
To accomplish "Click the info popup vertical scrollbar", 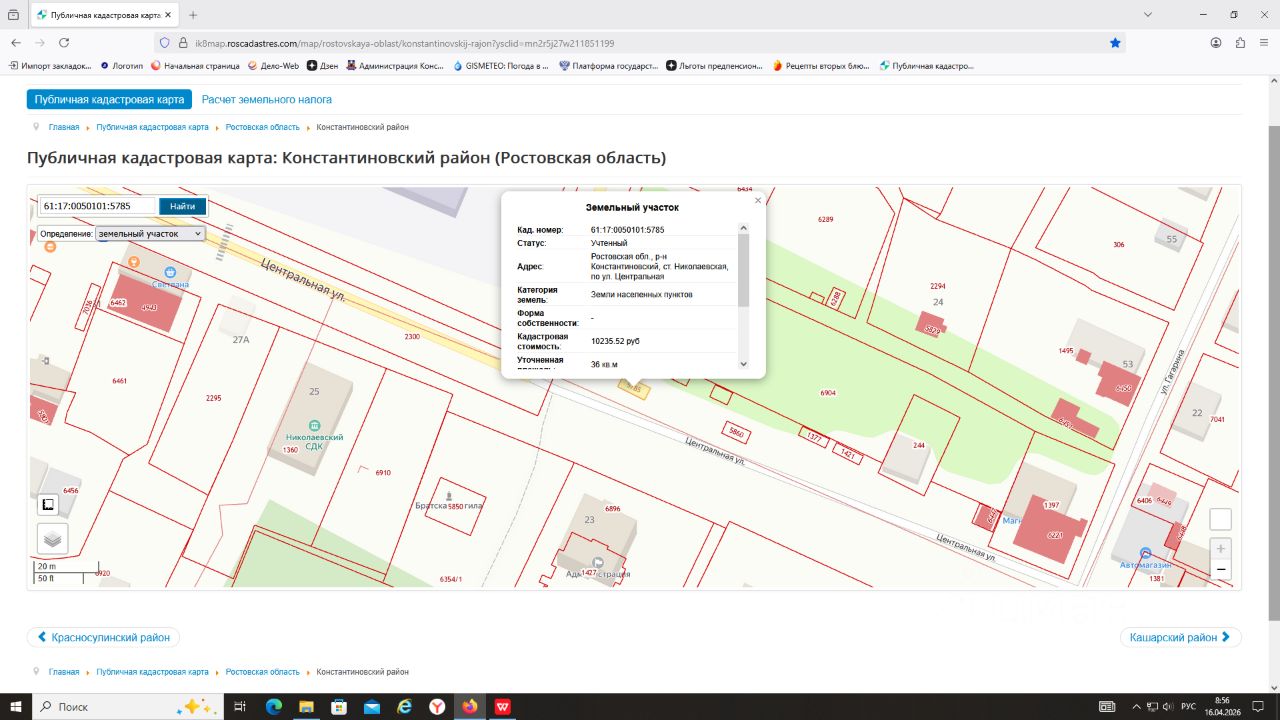I will 743,296.
